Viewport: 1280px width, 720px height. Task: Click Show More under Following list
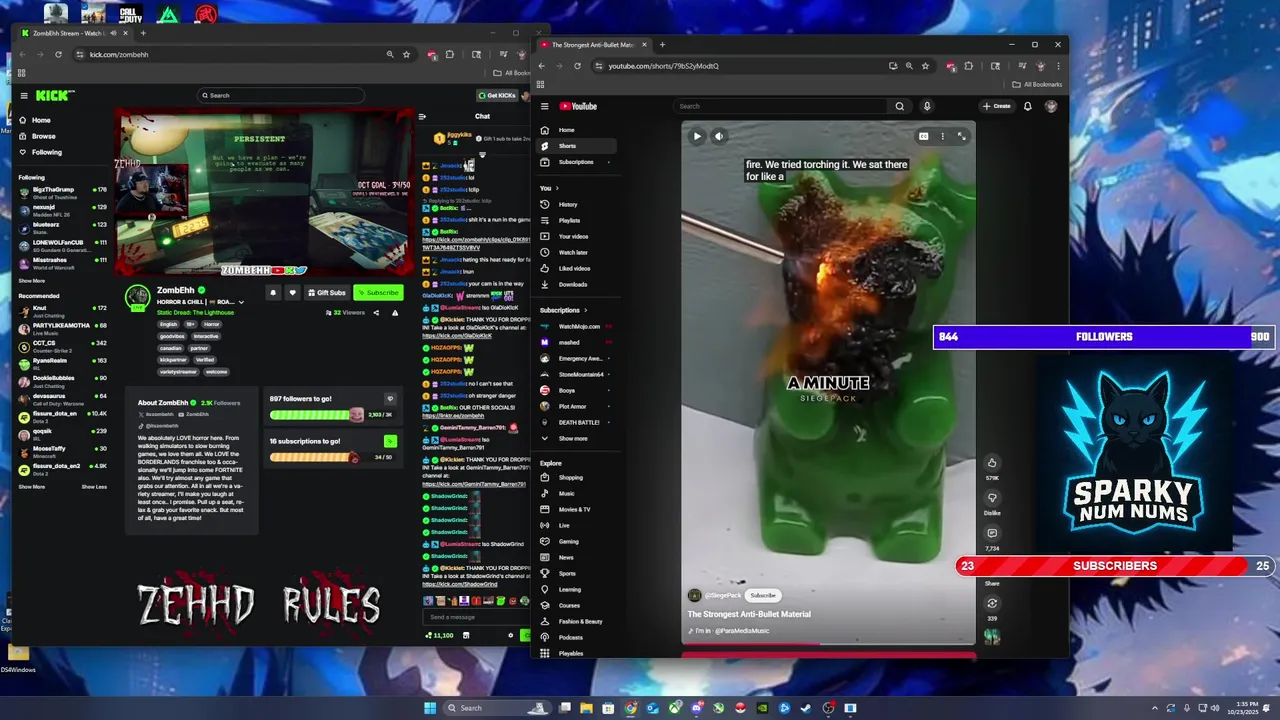(x=31, y=281)
